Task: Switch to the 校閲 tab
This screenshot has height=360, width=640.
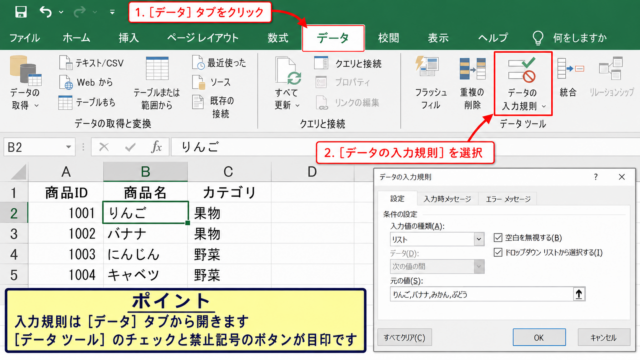Action: tap(388, 38)
